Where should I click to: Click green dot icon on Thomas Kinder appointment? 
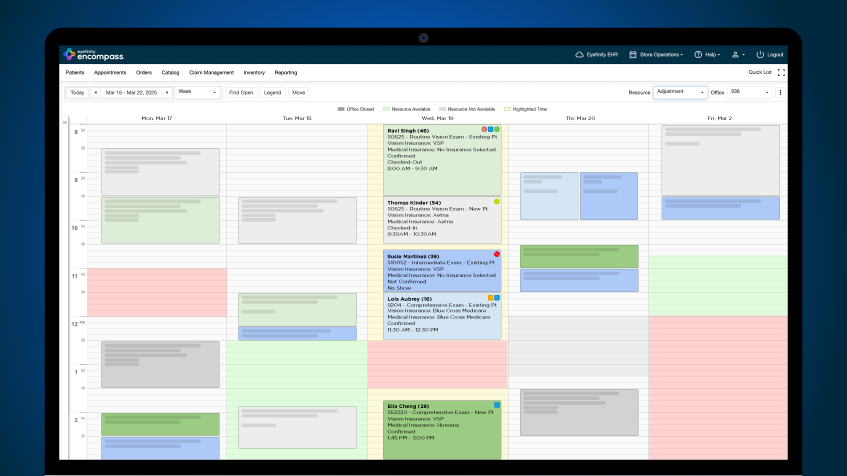(x=497, y=202)
